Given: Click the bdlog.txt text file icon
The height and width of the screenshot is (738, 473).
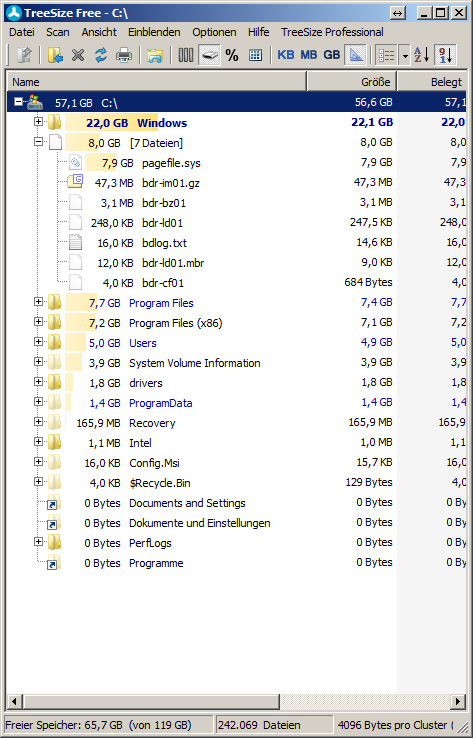Looking at the screenshot, I should click(x=75, y=242).
